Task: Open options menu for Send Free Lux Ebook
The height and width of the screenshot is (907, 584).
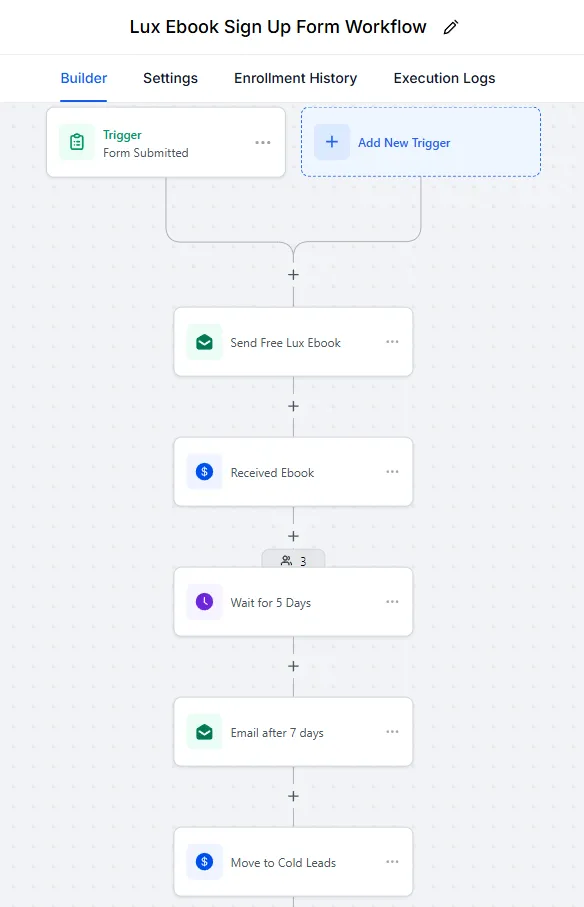Action: point(393,342)
